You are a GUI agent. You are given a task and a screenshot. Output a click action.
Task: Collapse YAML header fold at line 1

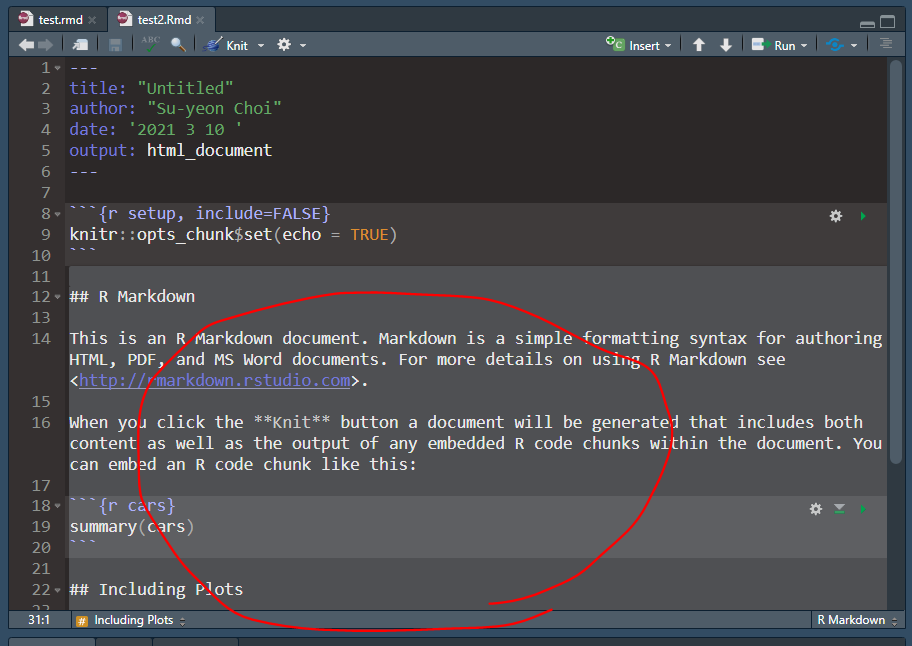pyautogui.click(x=58, y=69)
